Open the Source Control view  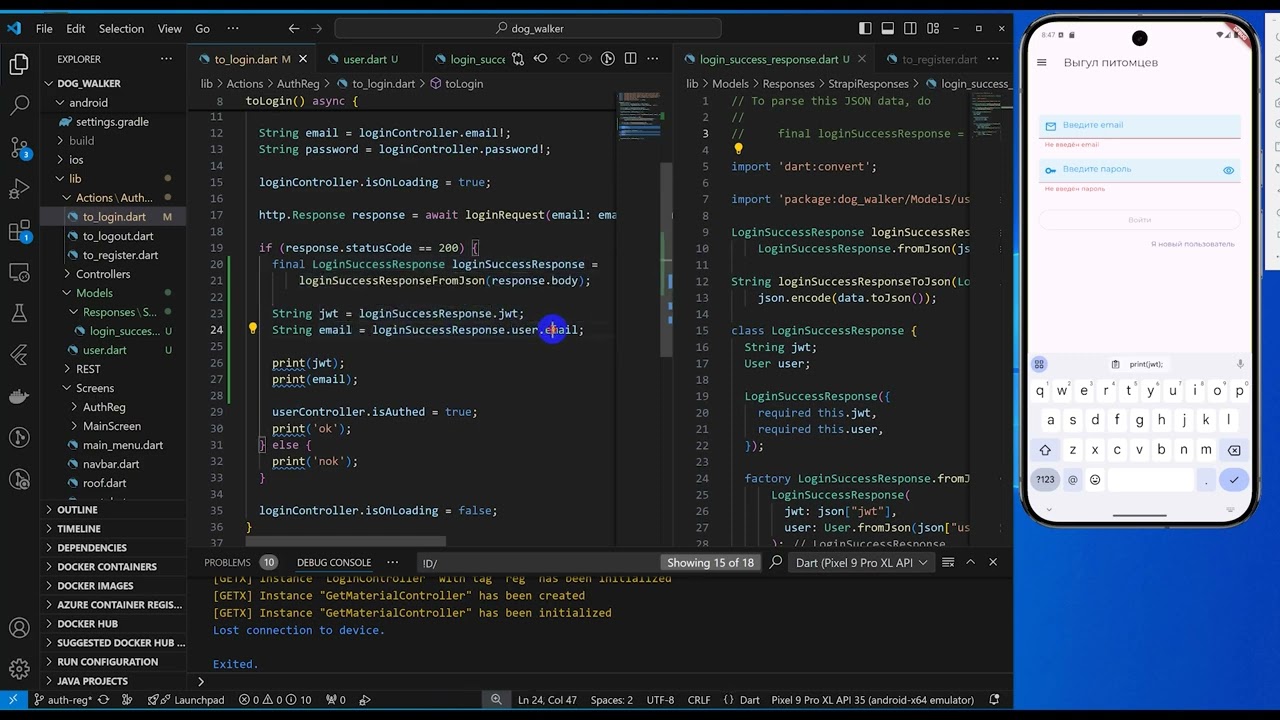[19, 147]
